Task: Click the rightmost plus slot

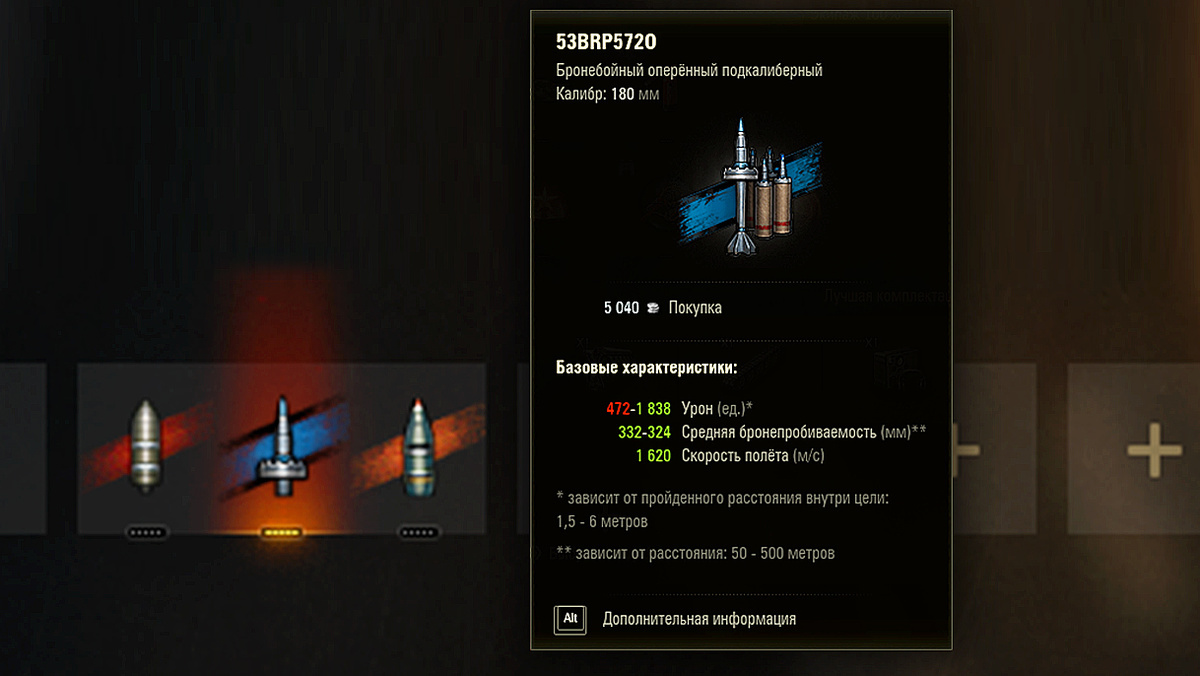Action: pyautogui.click(x=1134, y=447)
